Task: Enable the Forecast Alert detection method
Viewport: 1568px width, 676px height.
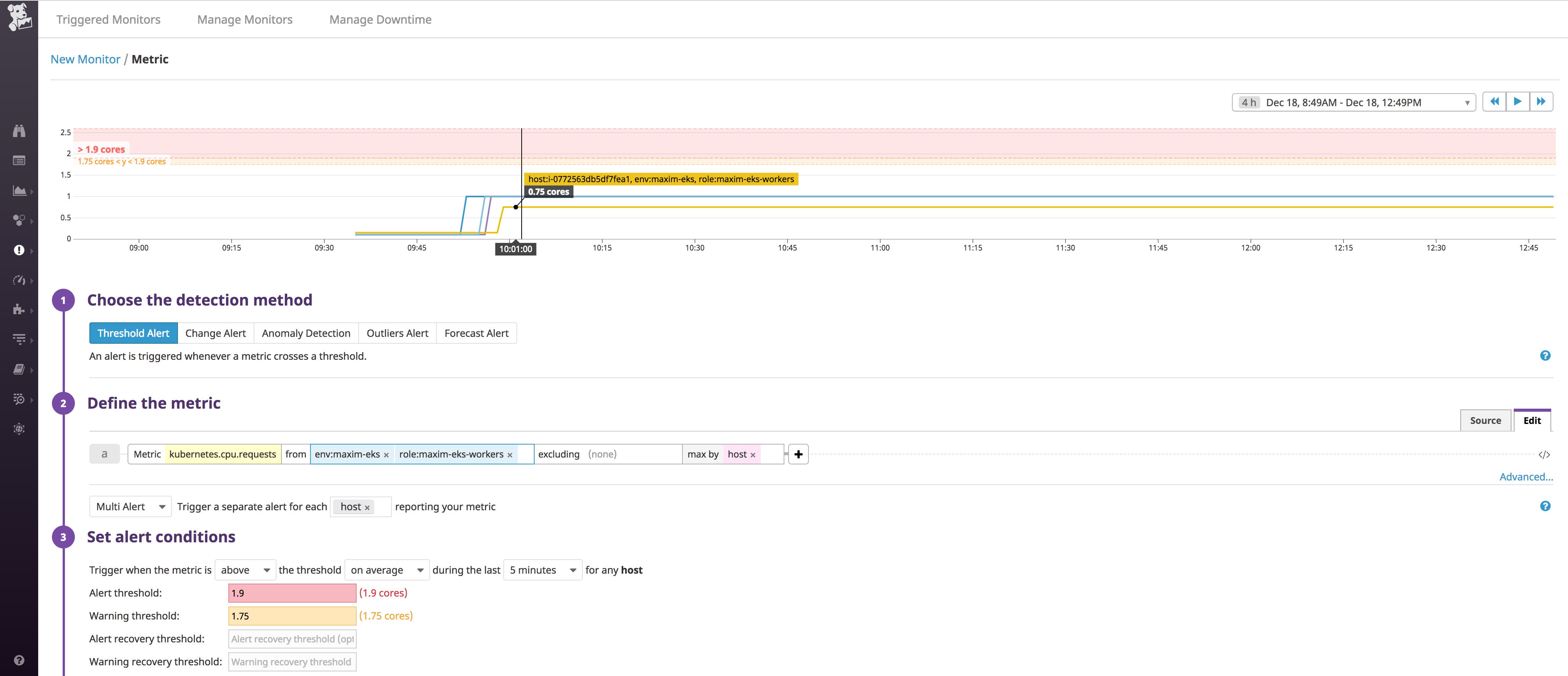Action: coord(477,333)
